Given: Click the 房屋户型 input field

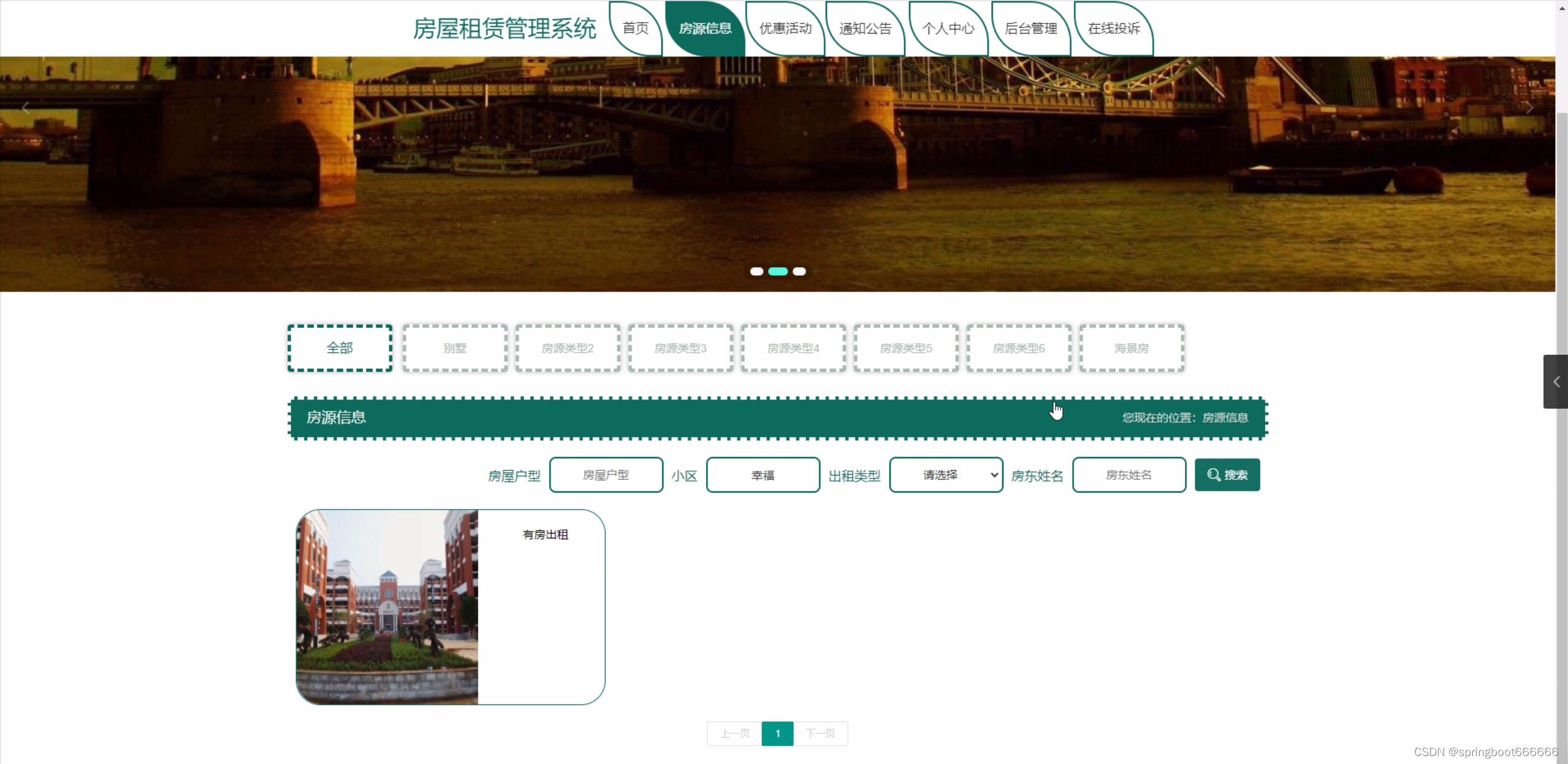Looking at the screenshot, I should point(606,475).
